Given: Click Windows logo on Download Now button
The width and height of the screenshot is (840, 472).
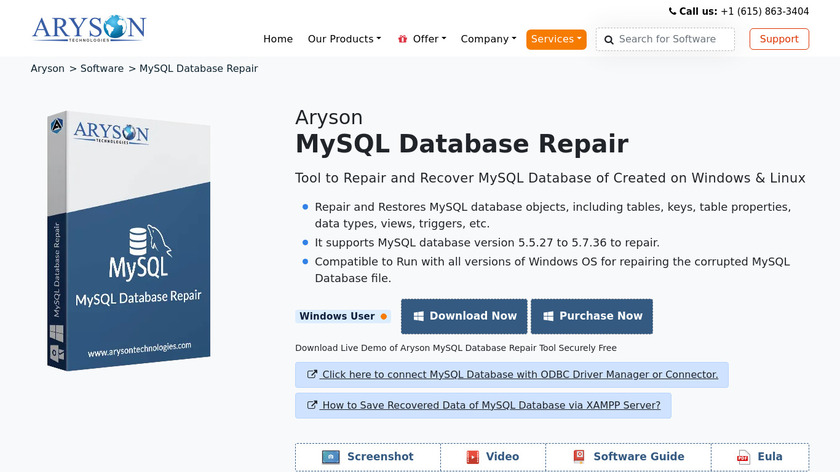Looking at the screenshot, I should click(x=418, y=317).
